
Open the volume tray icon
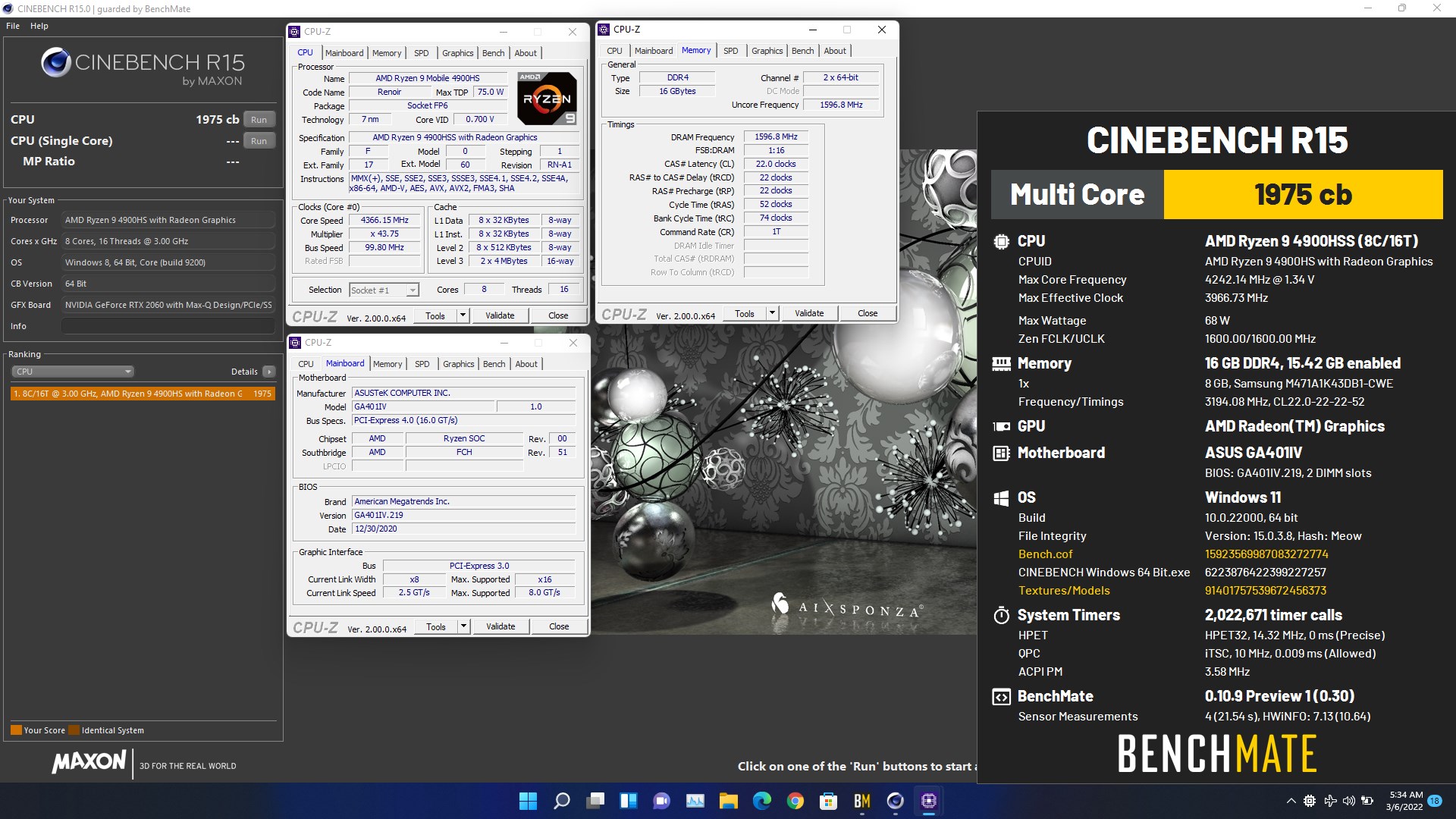tap(1349, 801)
